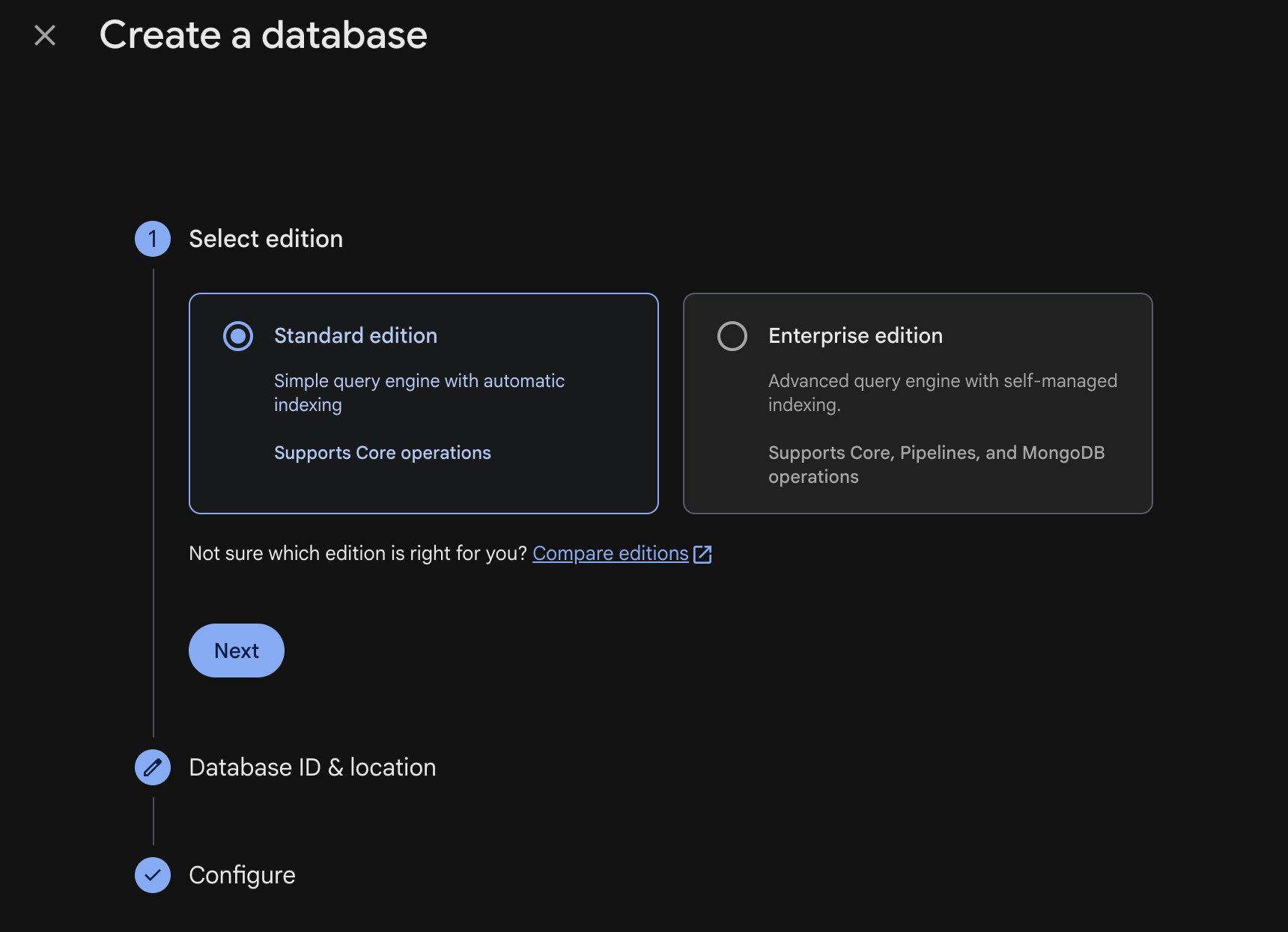This screenshot has width=1288, height=932.
Task: Click the Create a database title
Action: tap(264, 34)
